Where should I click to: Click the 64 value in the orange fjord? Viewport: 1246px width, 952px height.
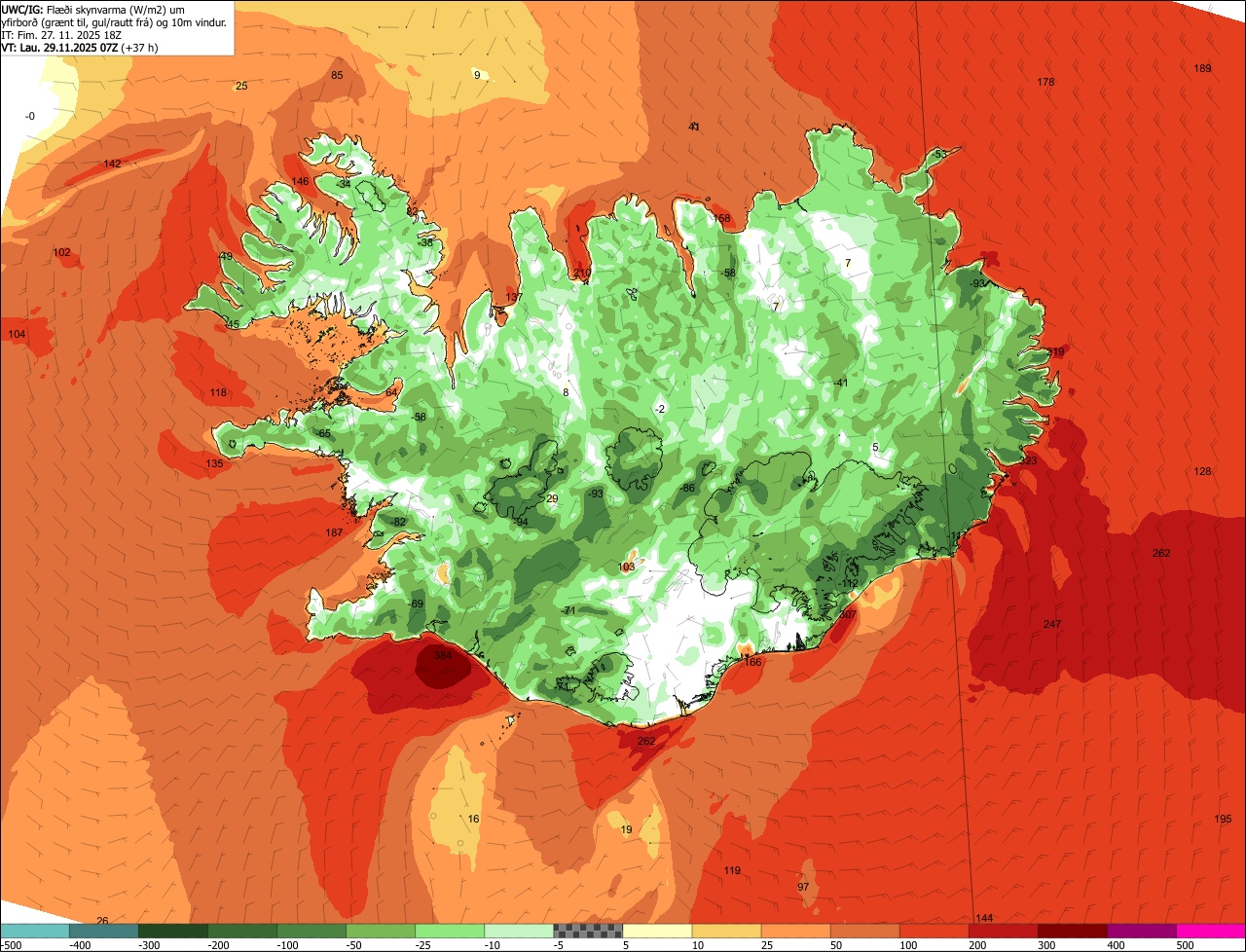click(x=391, y=391)
